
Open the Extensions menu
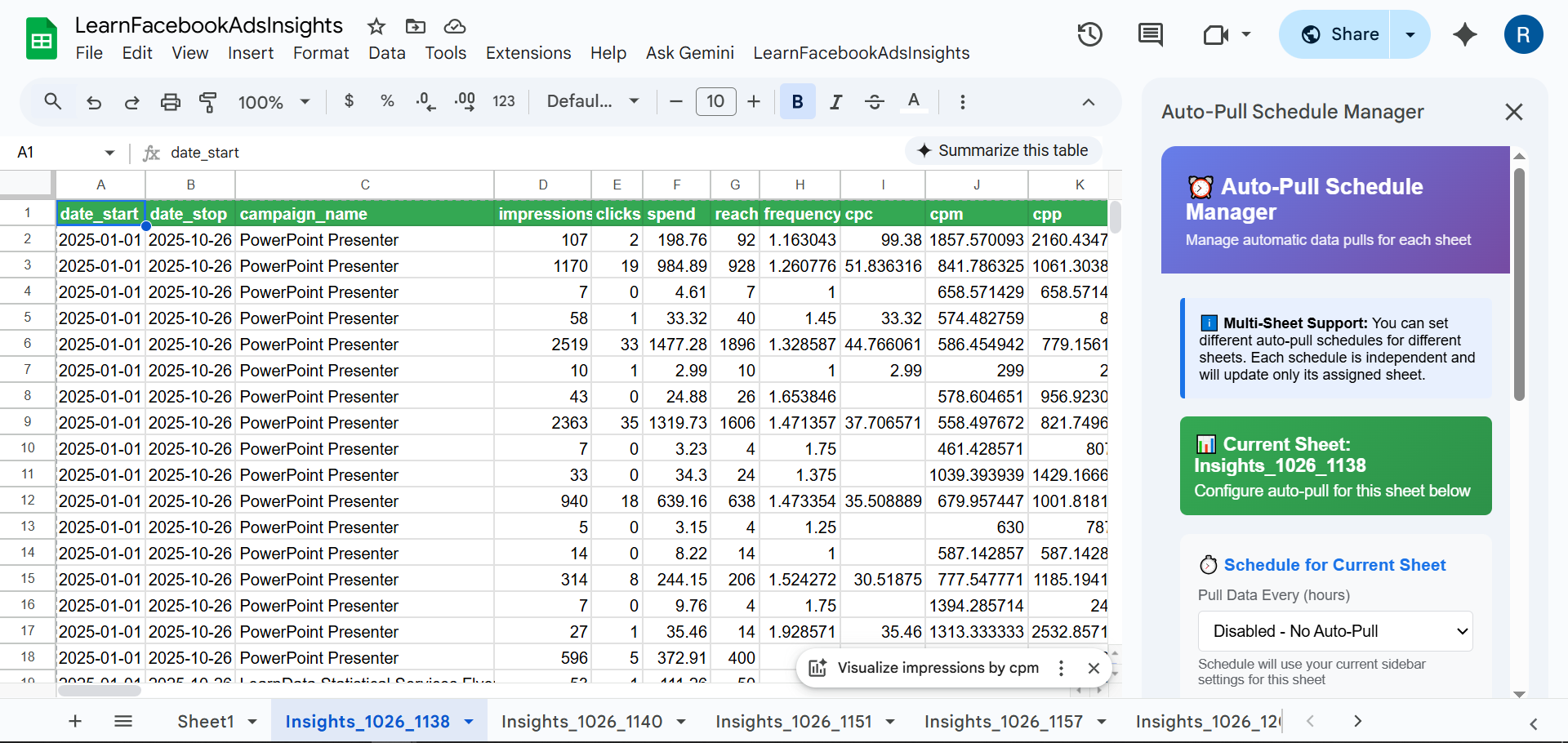pyautogui.click(x=528, y=53)
